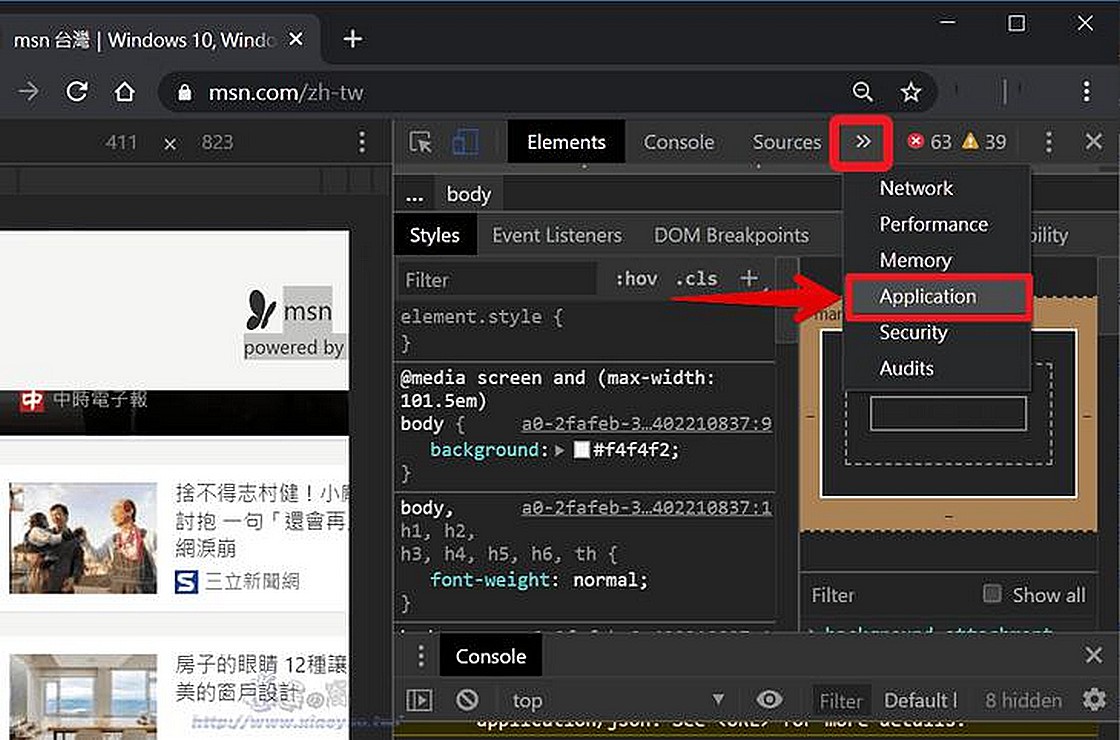Edit the viewport width value 411
The width and height of the screenshot is (1120, 740).
tap(120, 142)
